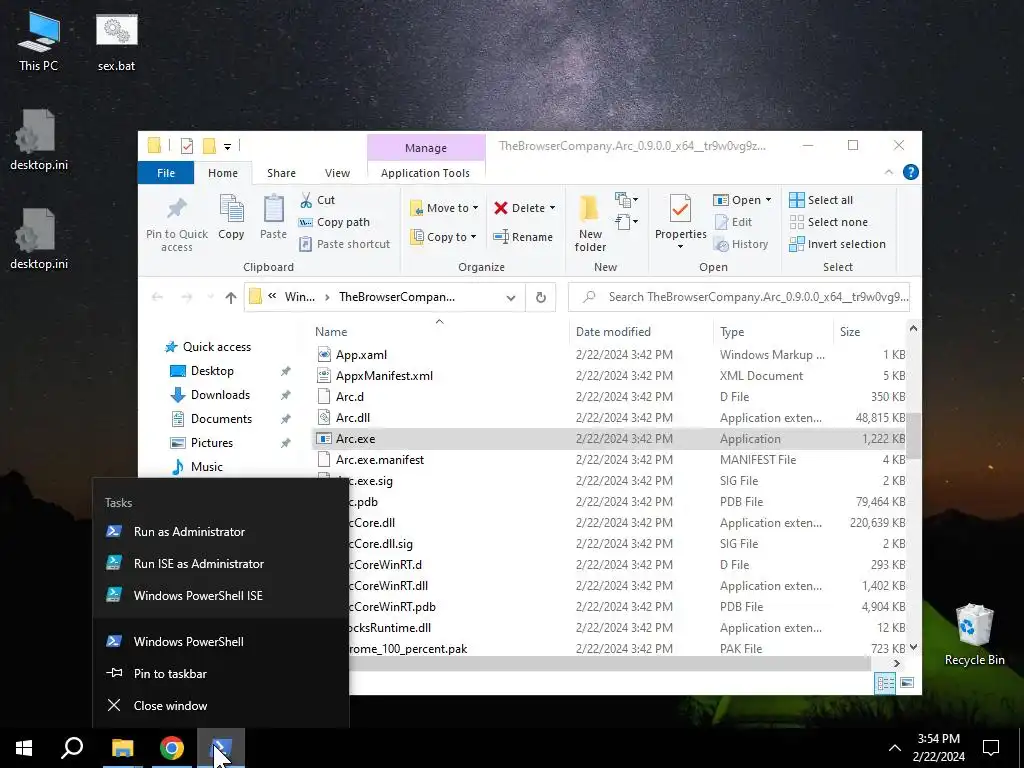Click History in Open group
Screen dimensions: 1024x768
click(741, 244)
